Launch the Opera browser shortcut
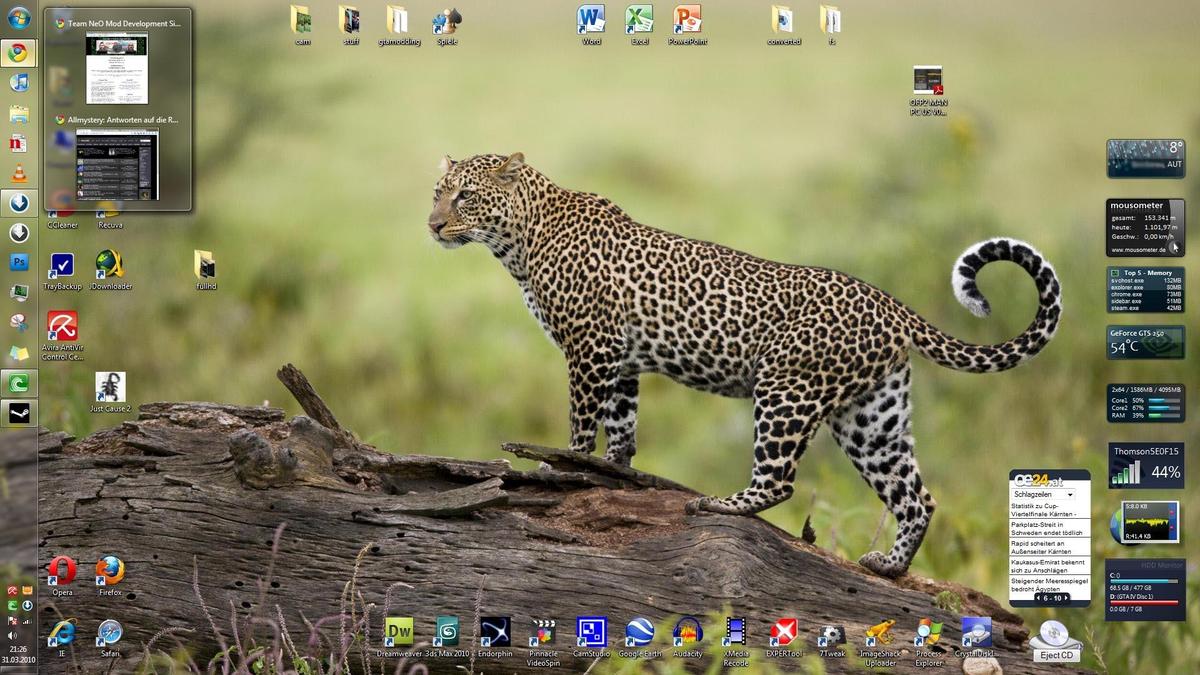 pyautogui.click(x=62, y=572)
